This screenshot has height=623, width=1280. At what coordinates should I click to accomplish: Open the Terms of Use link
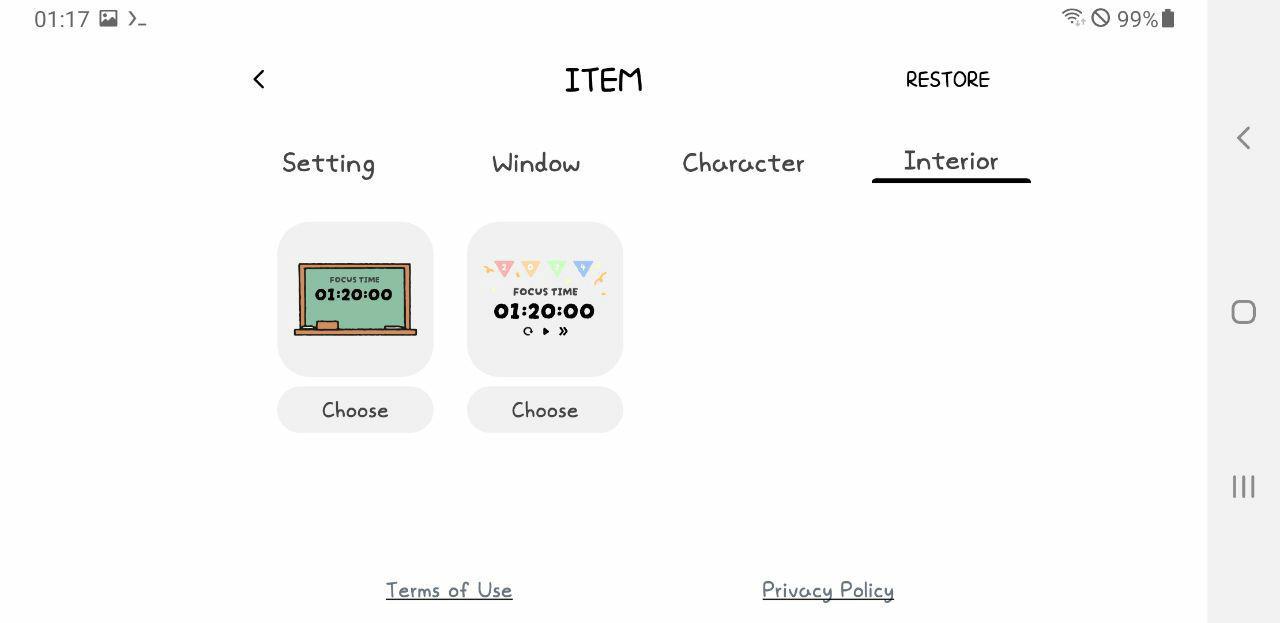449,590
